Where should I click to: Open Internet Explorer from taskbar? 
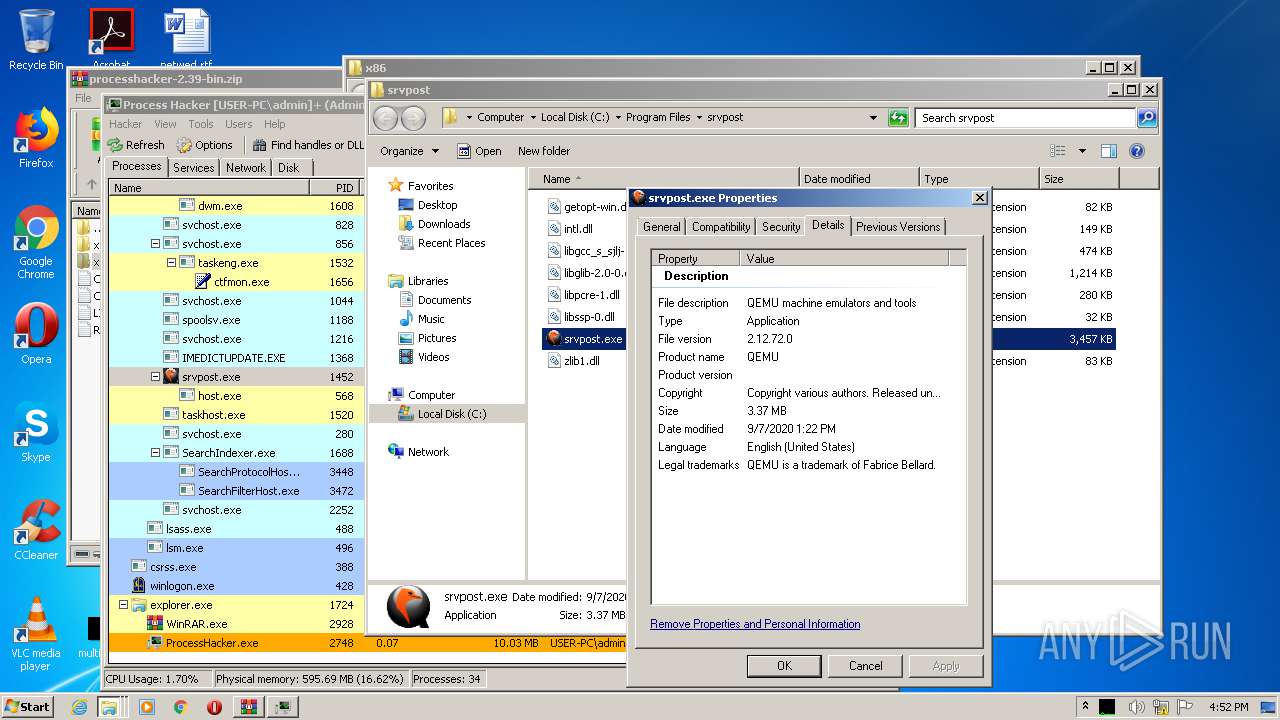point(80,706)
